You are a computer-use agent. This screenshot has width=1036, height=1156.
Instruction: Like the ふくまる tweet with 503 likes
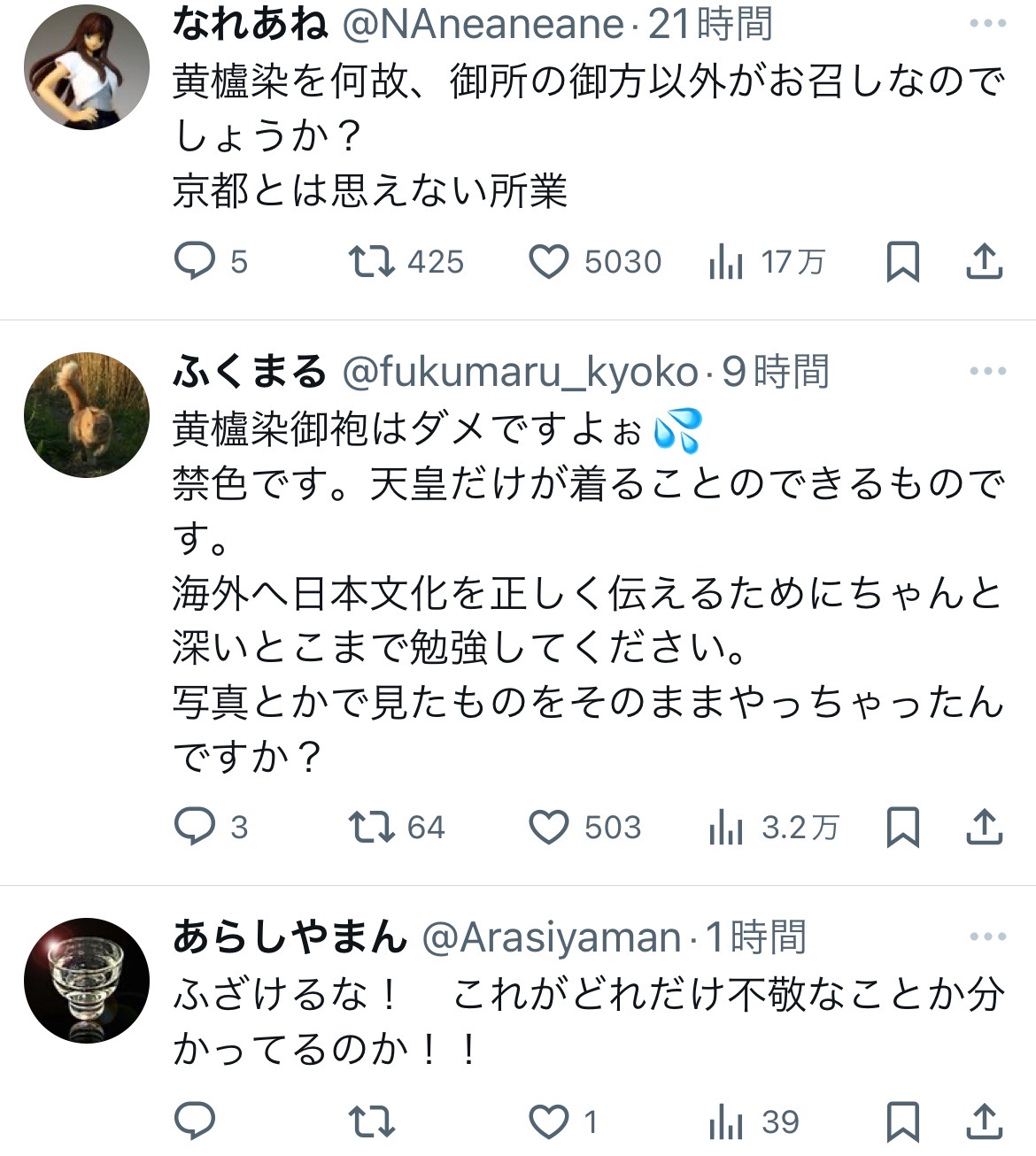click(549, 828)
